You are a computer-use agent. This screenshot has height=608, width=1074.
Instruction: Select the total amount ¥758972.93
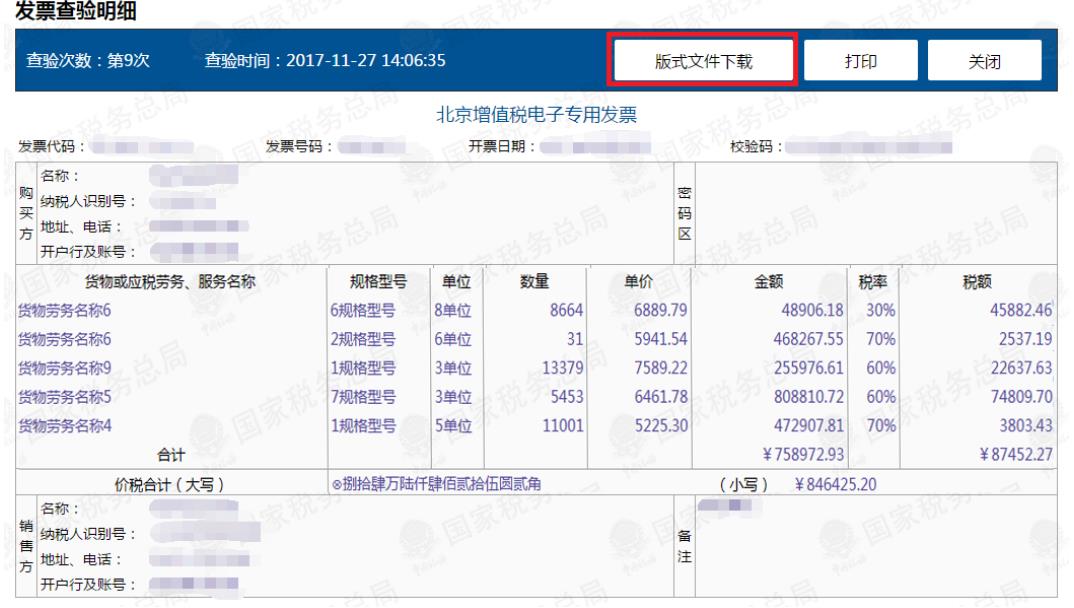click(x=800, y=455)
